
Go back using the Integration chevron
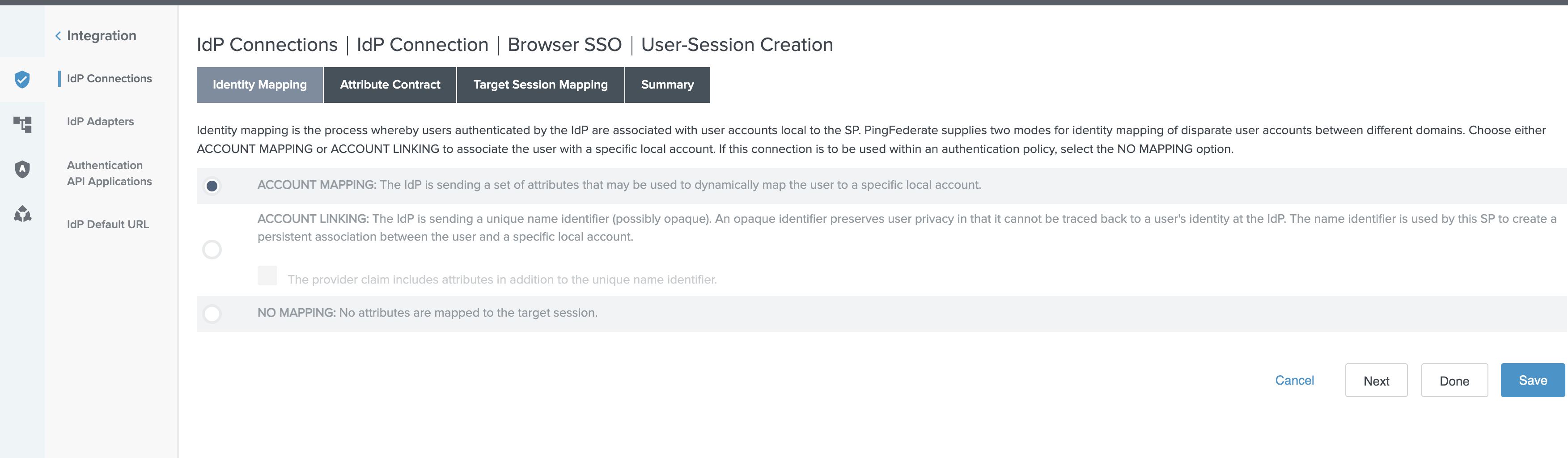click(x=59, y=36)
